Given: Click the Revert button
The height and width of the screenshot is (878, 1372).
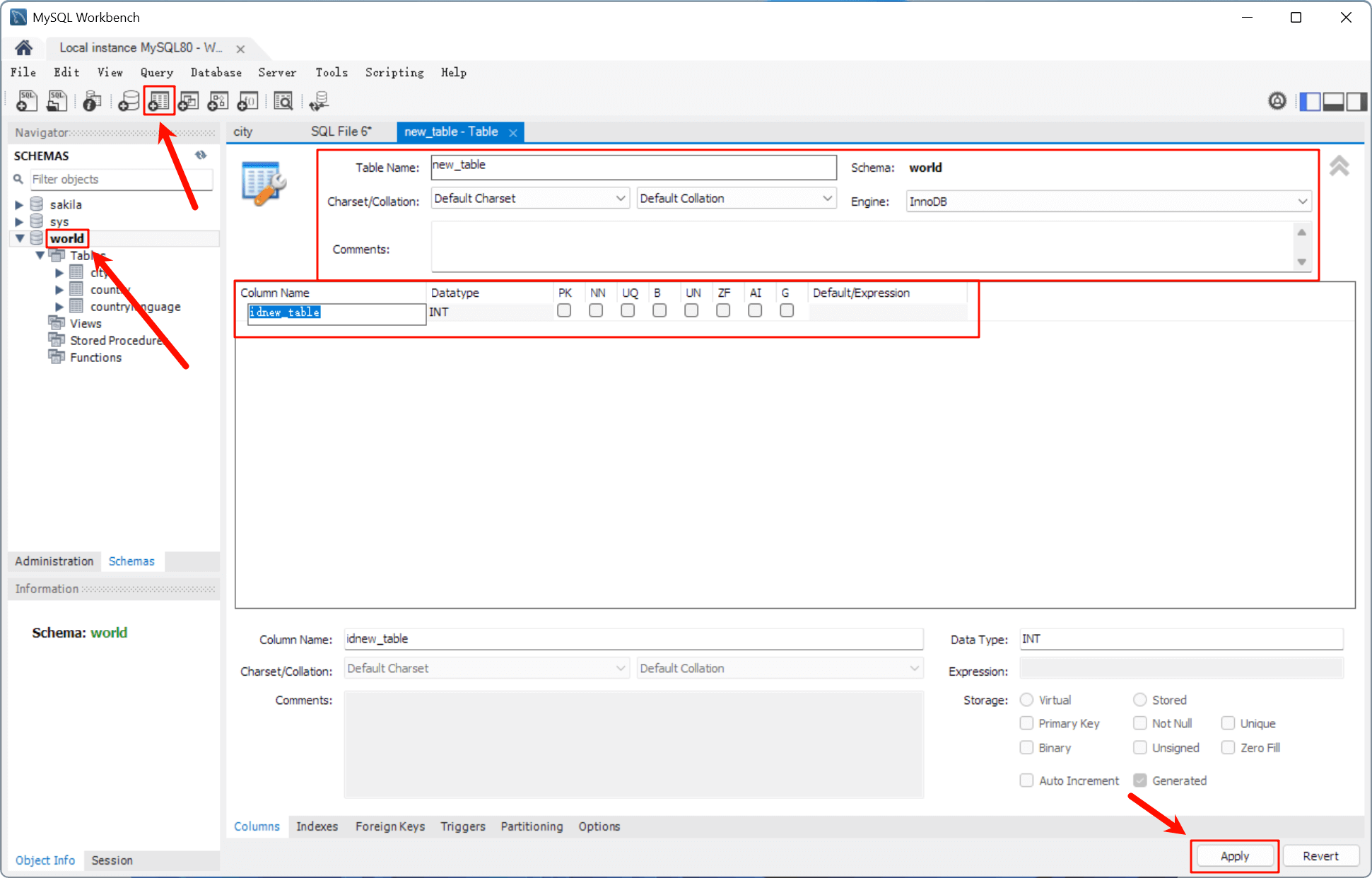Looking at the screenshot, I should 1320,856.
